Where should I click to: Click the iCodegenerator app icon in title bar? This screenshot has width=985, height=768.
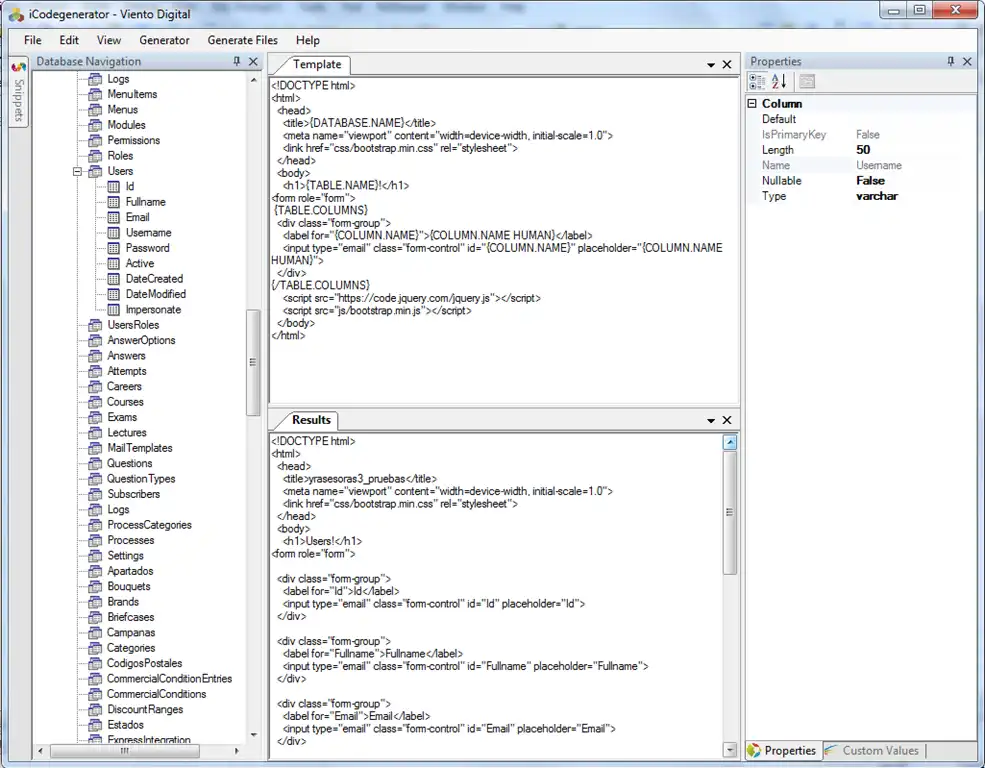16,14
